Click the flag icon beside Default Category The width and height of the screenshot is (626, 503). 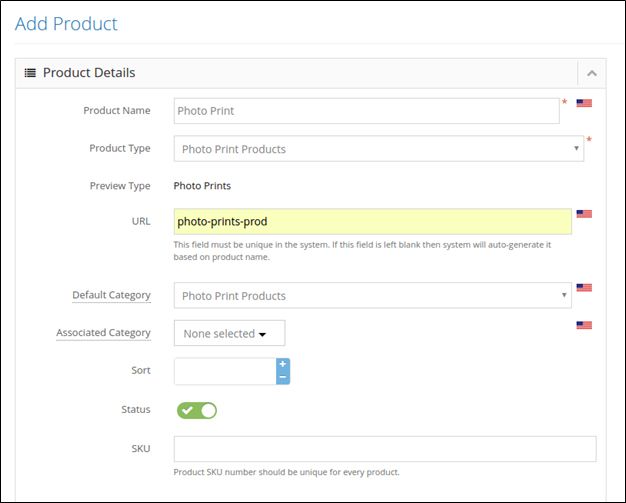pos(584,287)
